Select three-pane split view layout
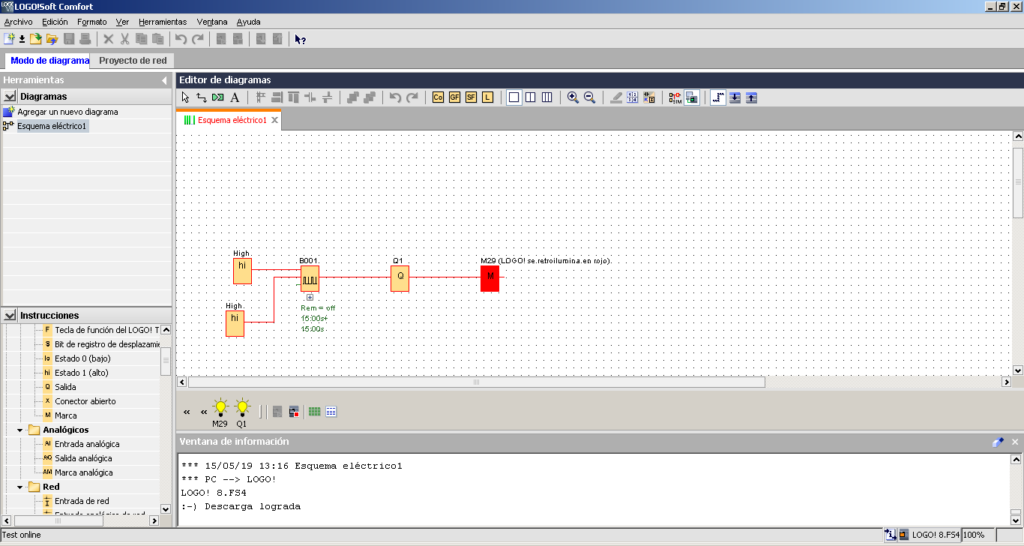 point(547,97)
